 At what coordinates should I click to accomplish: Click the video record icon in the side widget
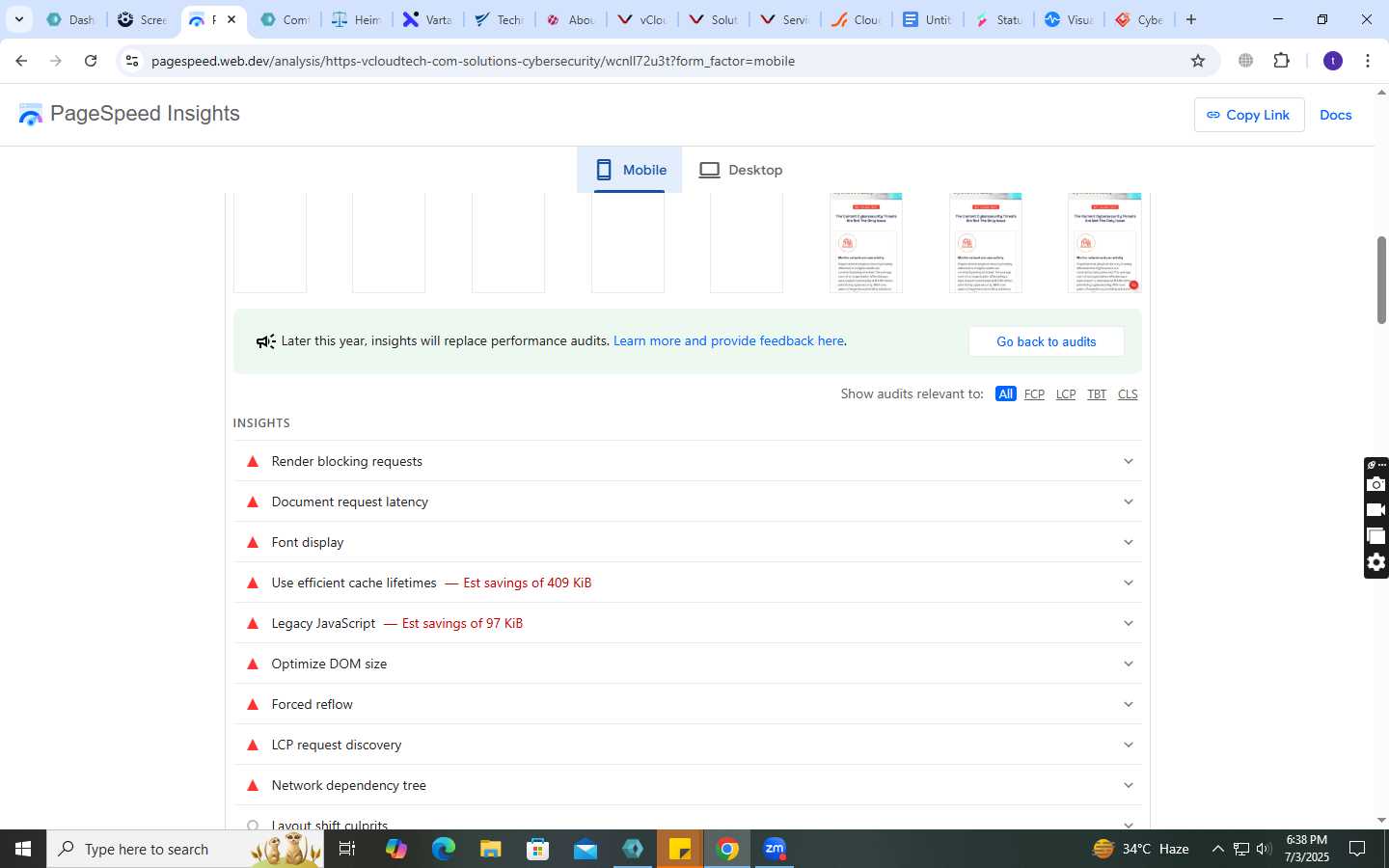point(1376,510)
